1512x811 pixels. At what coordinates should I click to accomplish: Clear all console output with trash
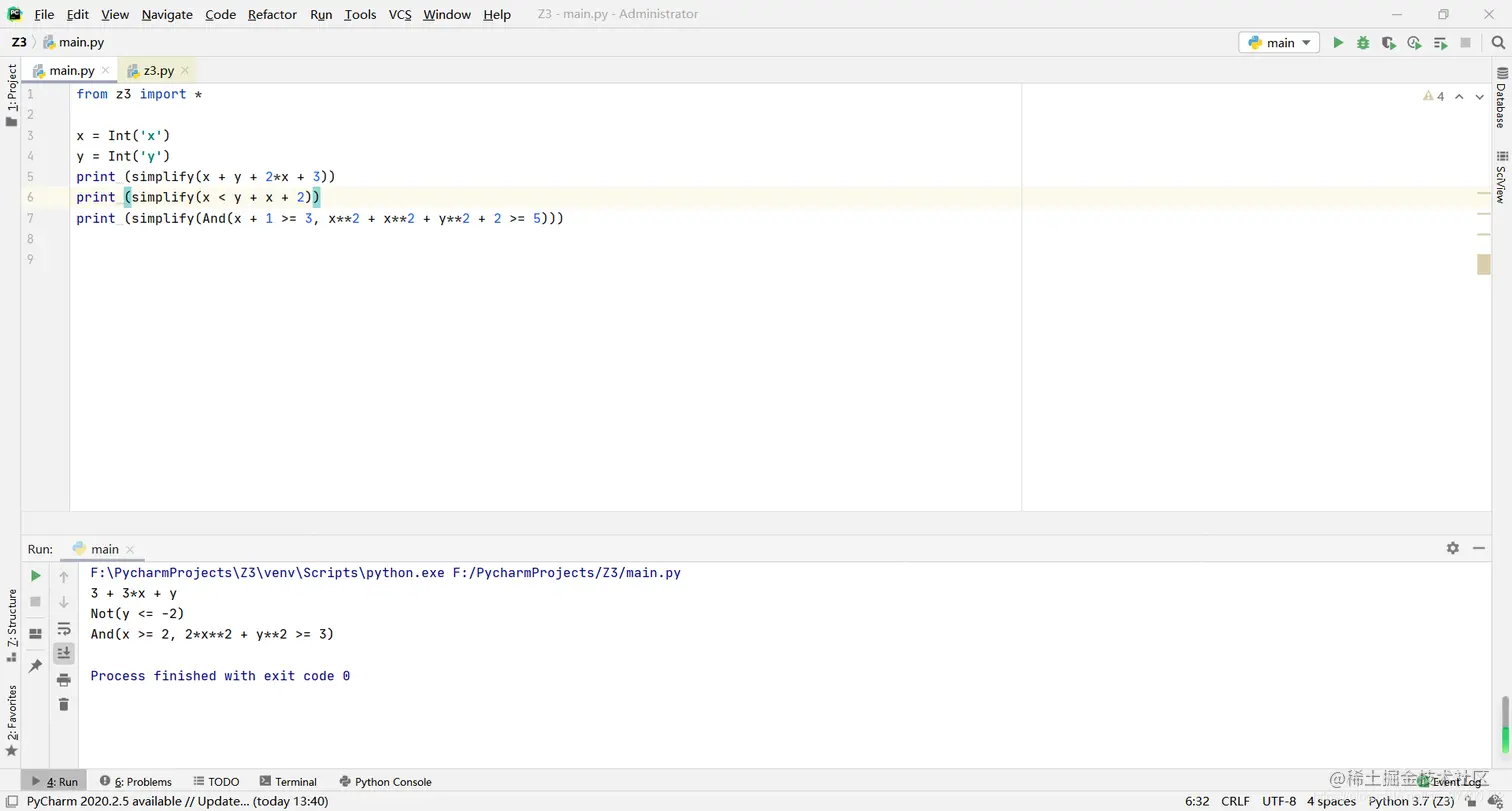coord(64,705)
